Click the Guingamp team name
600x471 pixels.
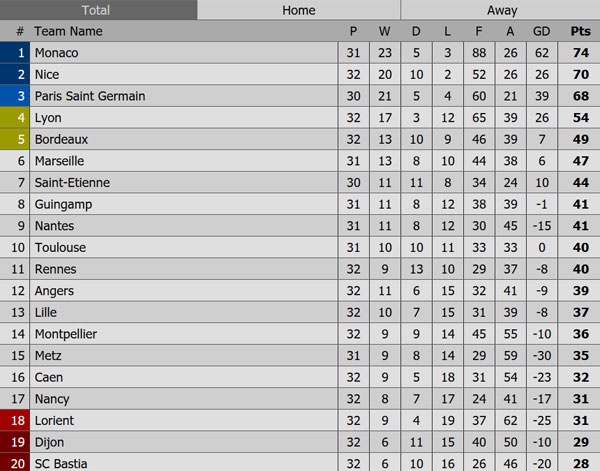pyautogui.click(x=62, y=204)
